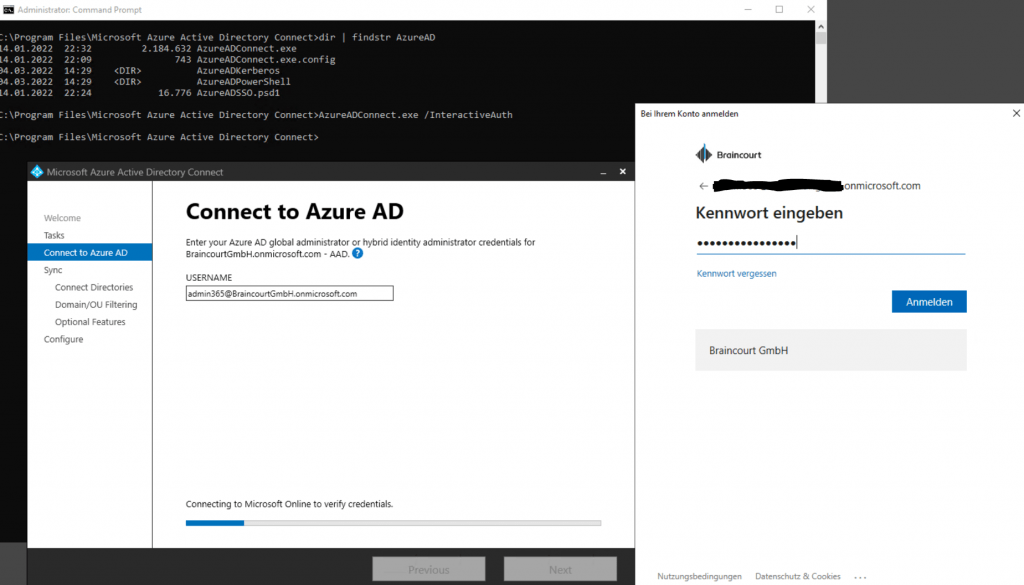This screenshot has width=1024, height=585.
Task: Open the Connect Directories step
Action: 94,287
